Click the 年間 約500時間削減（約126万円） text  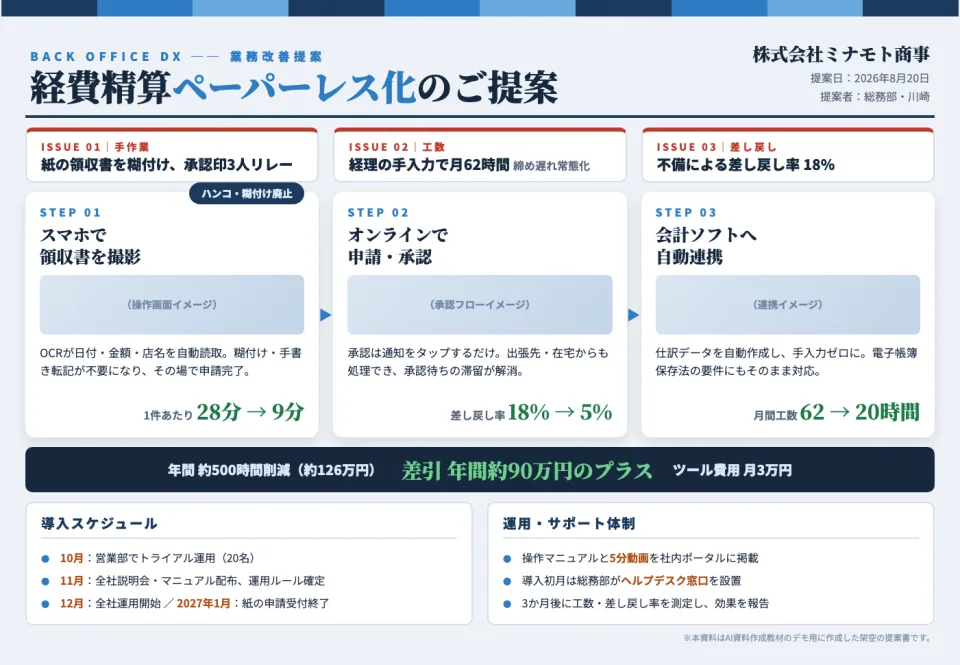[271, 470]
